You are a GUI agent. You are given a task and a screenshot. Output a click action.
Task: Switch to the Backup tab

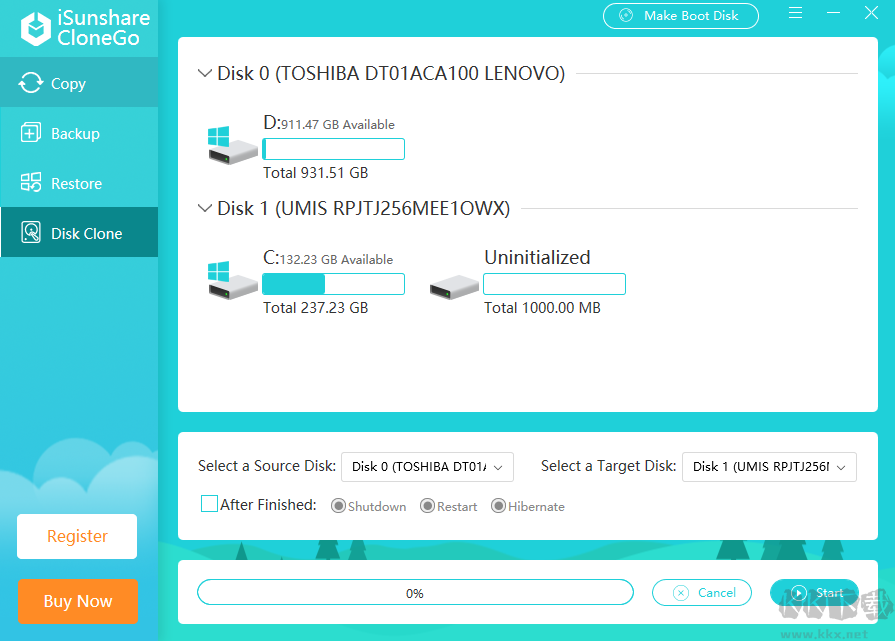[79, 133]
